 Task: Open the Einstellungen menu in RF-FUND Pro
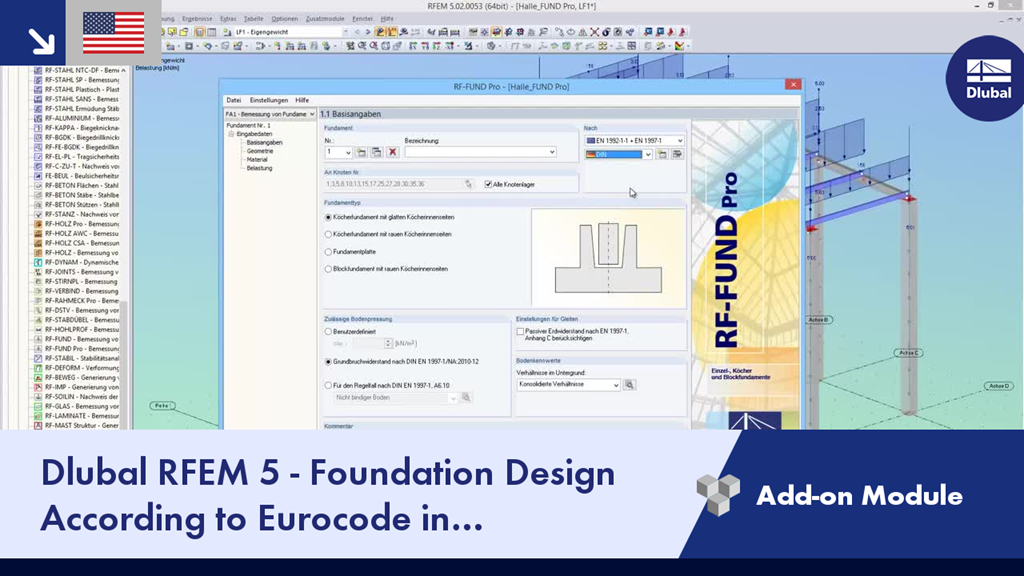click(x=268, y=101)
